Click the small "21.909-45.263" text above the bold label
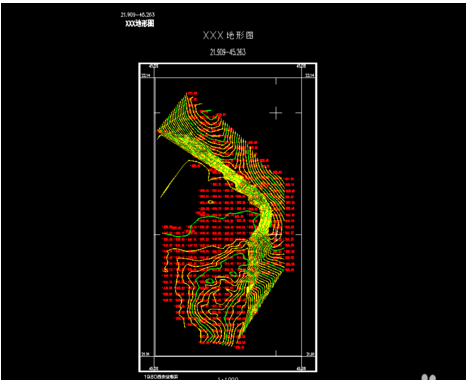Viewport: 466px width, 380px height. click(x=138, y=15)
